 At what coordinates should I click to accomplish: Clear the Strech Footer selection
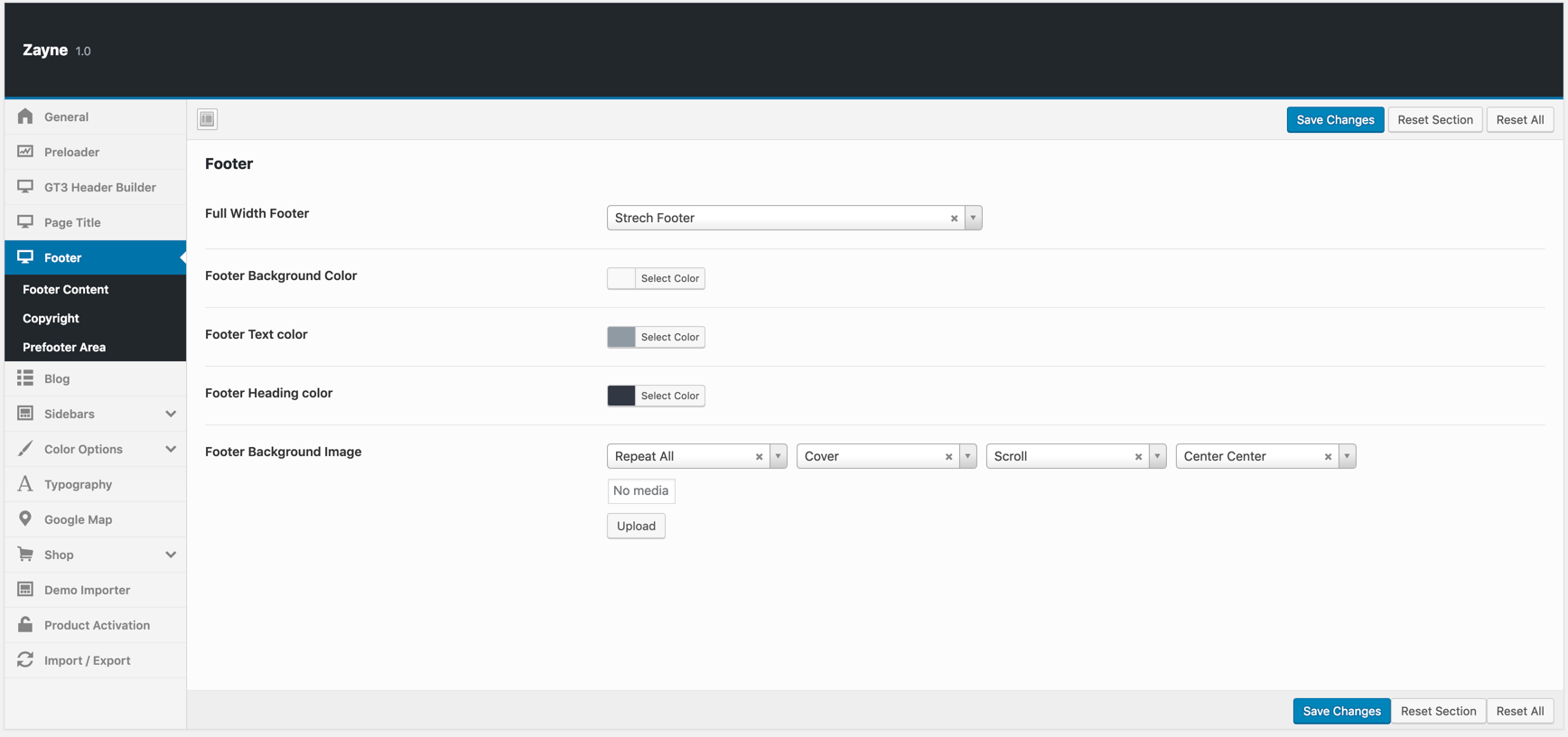(x=954, y=219)
